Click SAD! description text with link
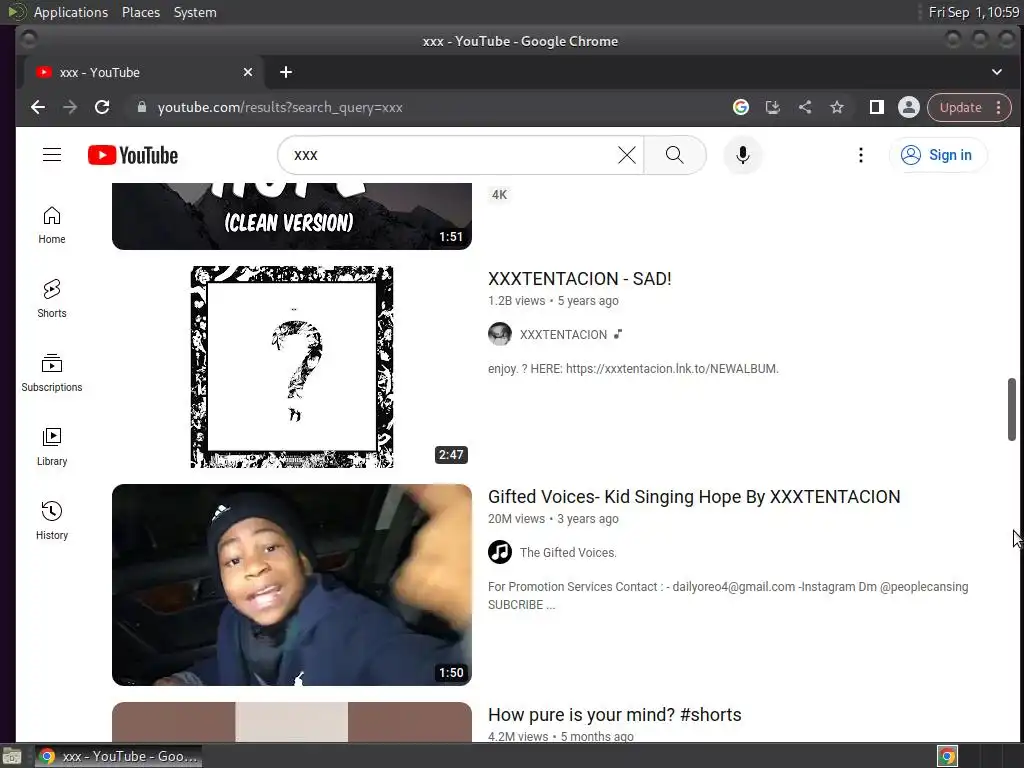Screen dimensions: 1024x768 click(x=633, y=368)
